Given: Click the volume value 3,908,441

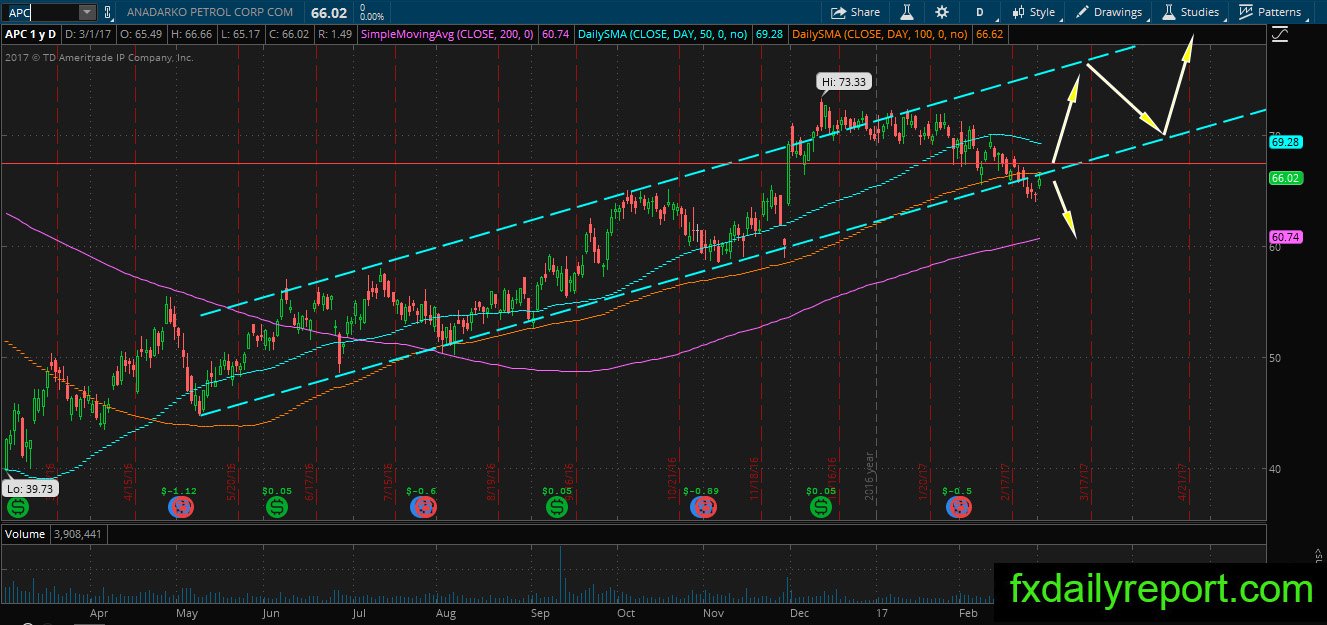Looking at the screenshot, I should 76,534.
